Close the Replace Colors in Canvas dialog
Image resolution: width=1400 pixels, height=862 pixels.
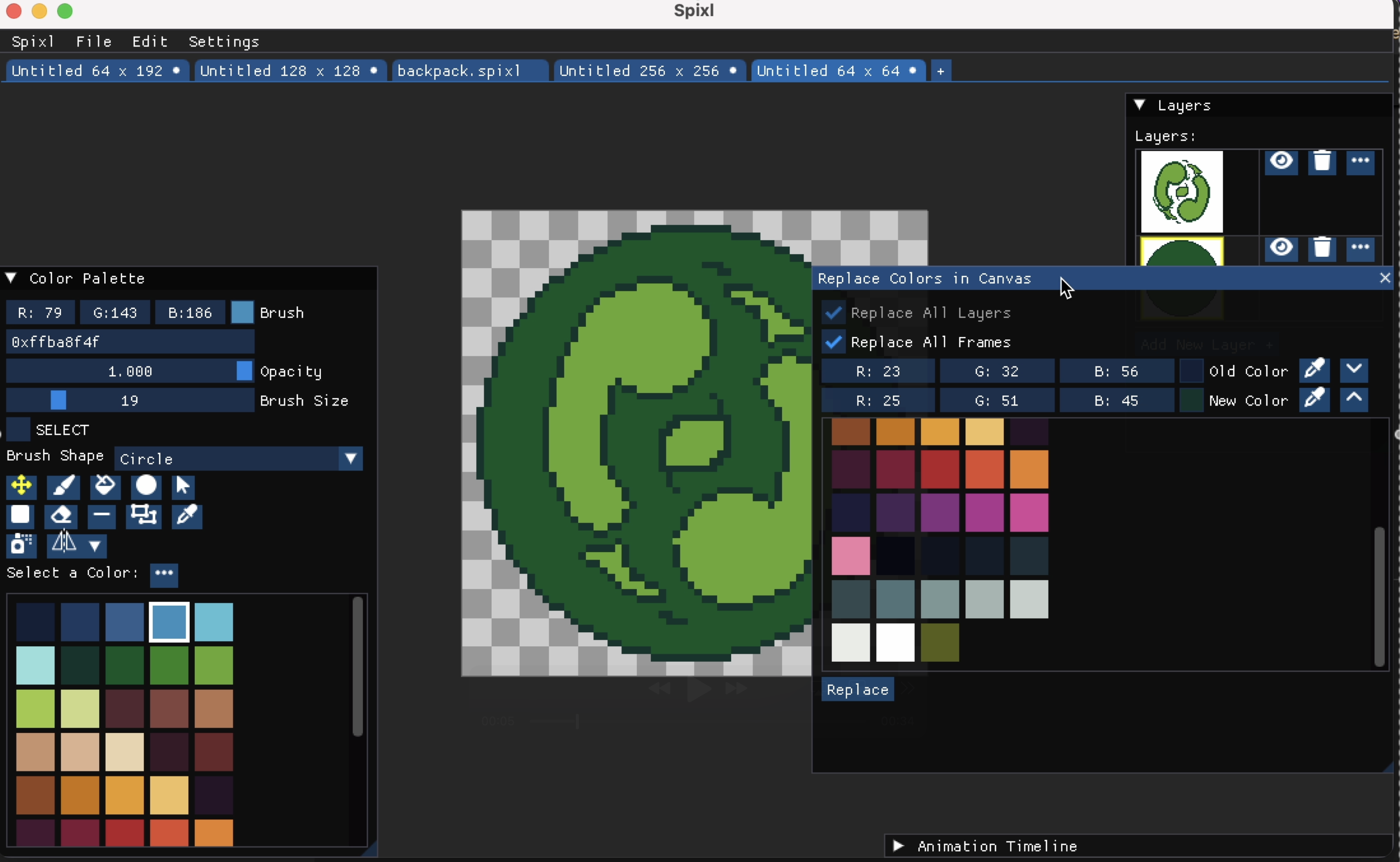1384,278
